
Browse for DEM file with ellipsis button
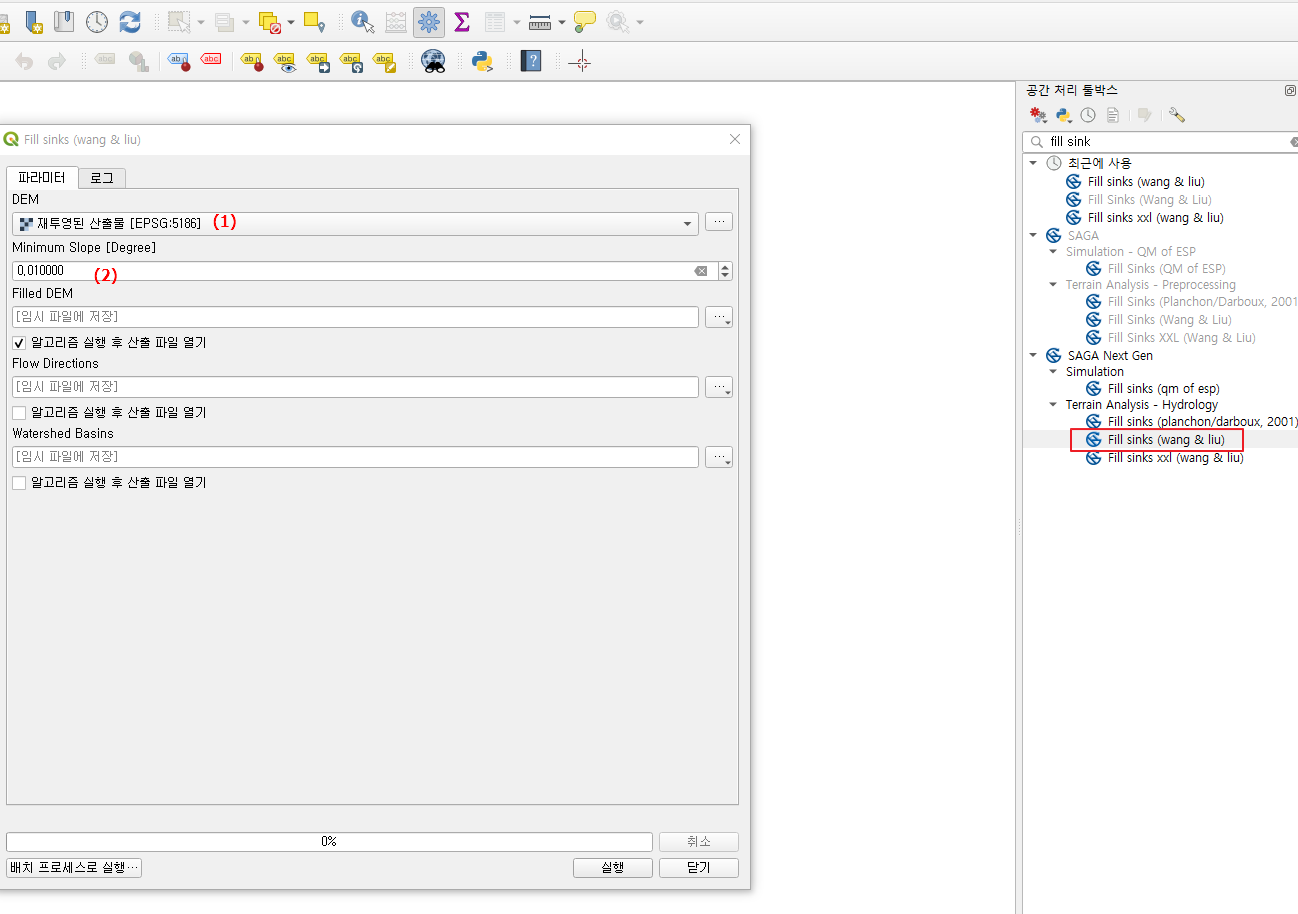pyautogui.click(x=719, y=222)
